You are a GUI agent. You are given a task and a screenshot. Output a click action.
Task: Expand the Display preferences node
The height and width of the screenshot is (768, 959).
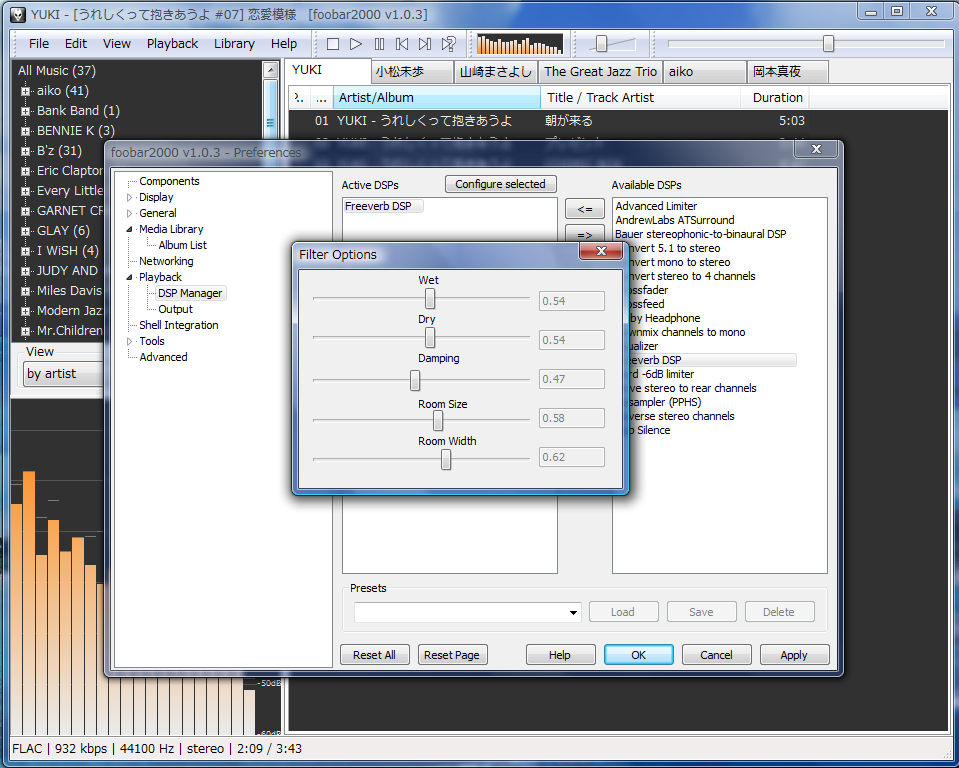click(130, 198)
